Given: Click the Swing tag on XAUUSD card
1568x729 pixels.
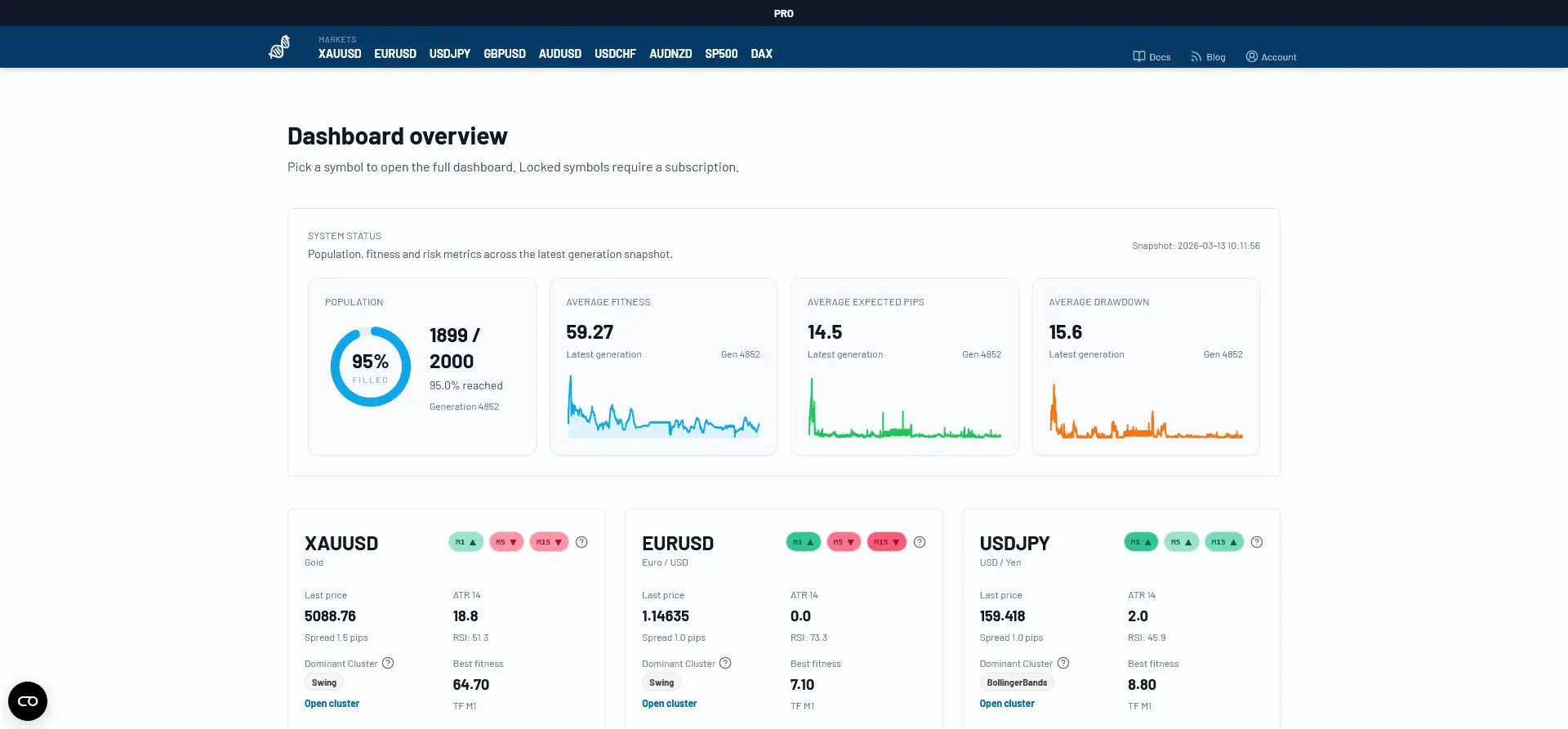Looking at the screenshot, I should coord(324,682).
